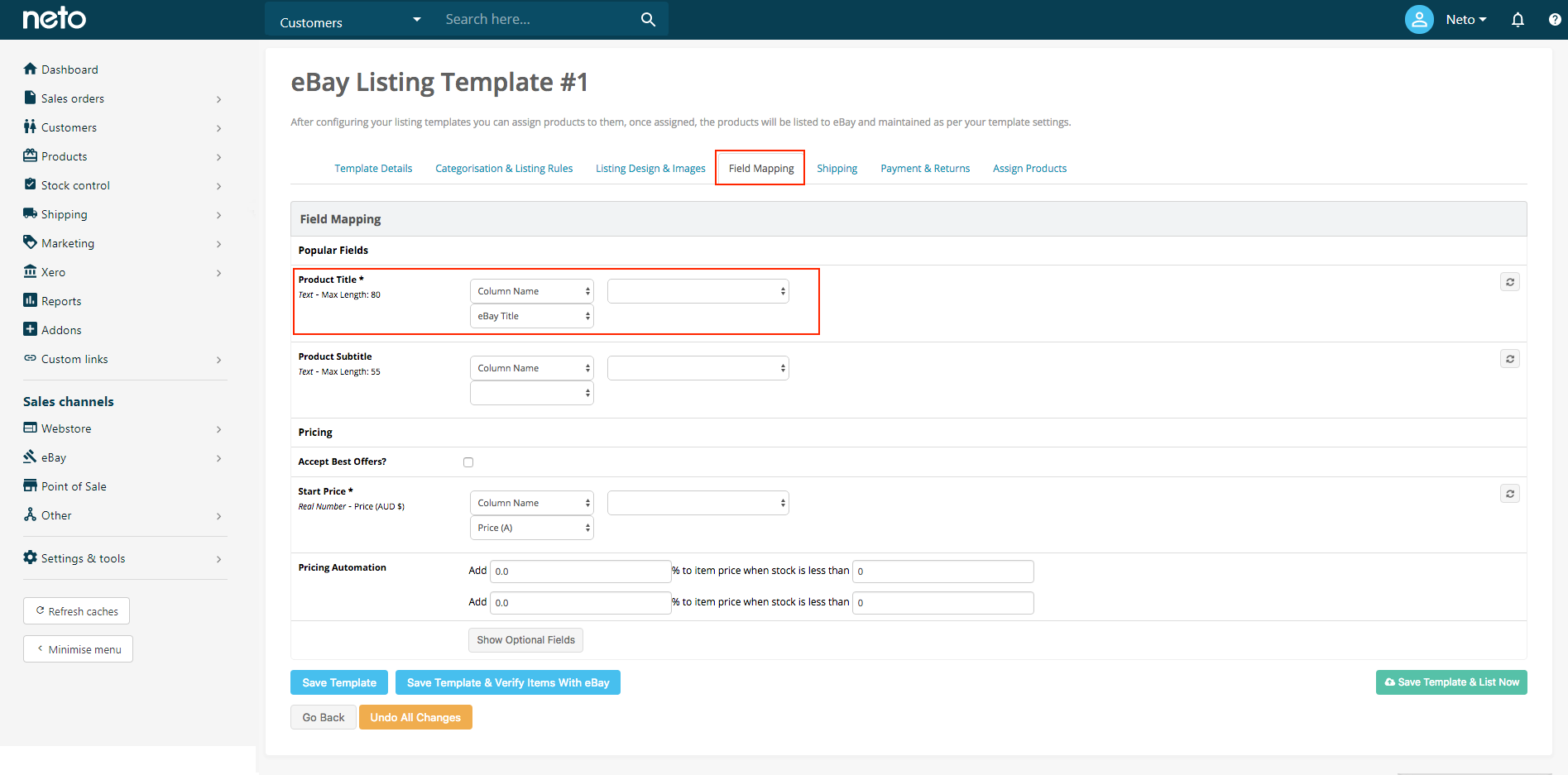Toggle the Accept Best Offers checkbox
Screen dimensions: 1568x775
pos(468,462)
